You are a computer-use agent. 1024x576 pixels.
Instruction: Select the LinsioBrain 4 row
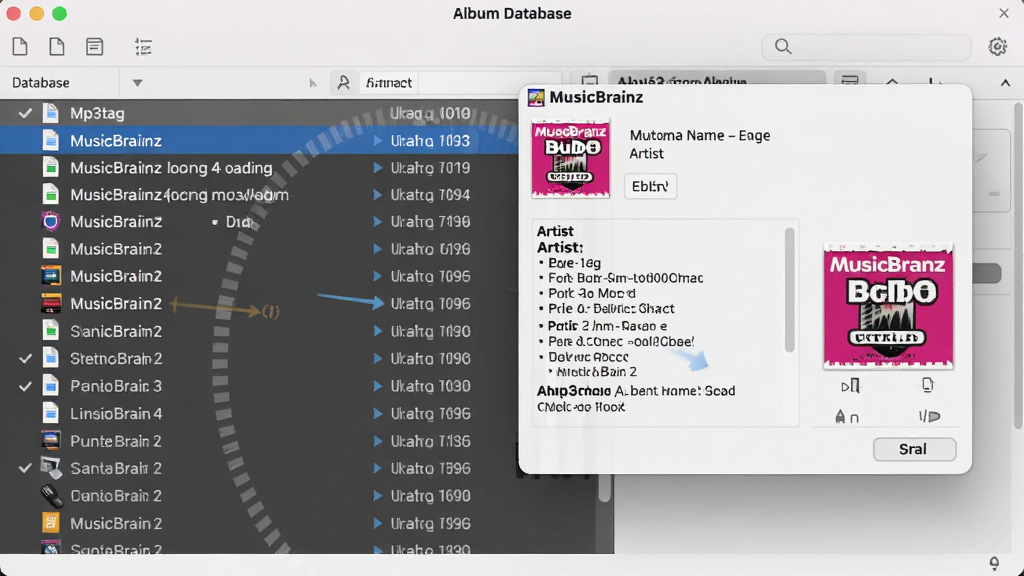(259, 413)
